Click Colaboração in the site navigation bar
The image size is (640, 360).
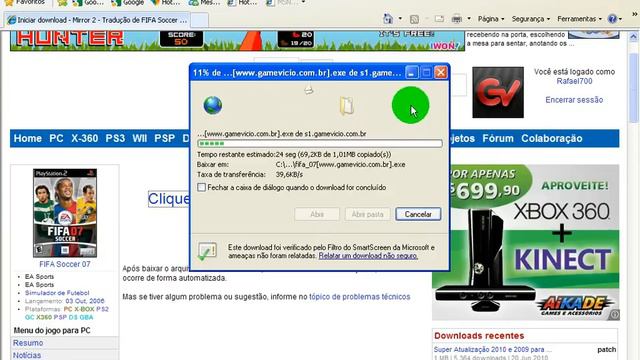tap(551, 138)
